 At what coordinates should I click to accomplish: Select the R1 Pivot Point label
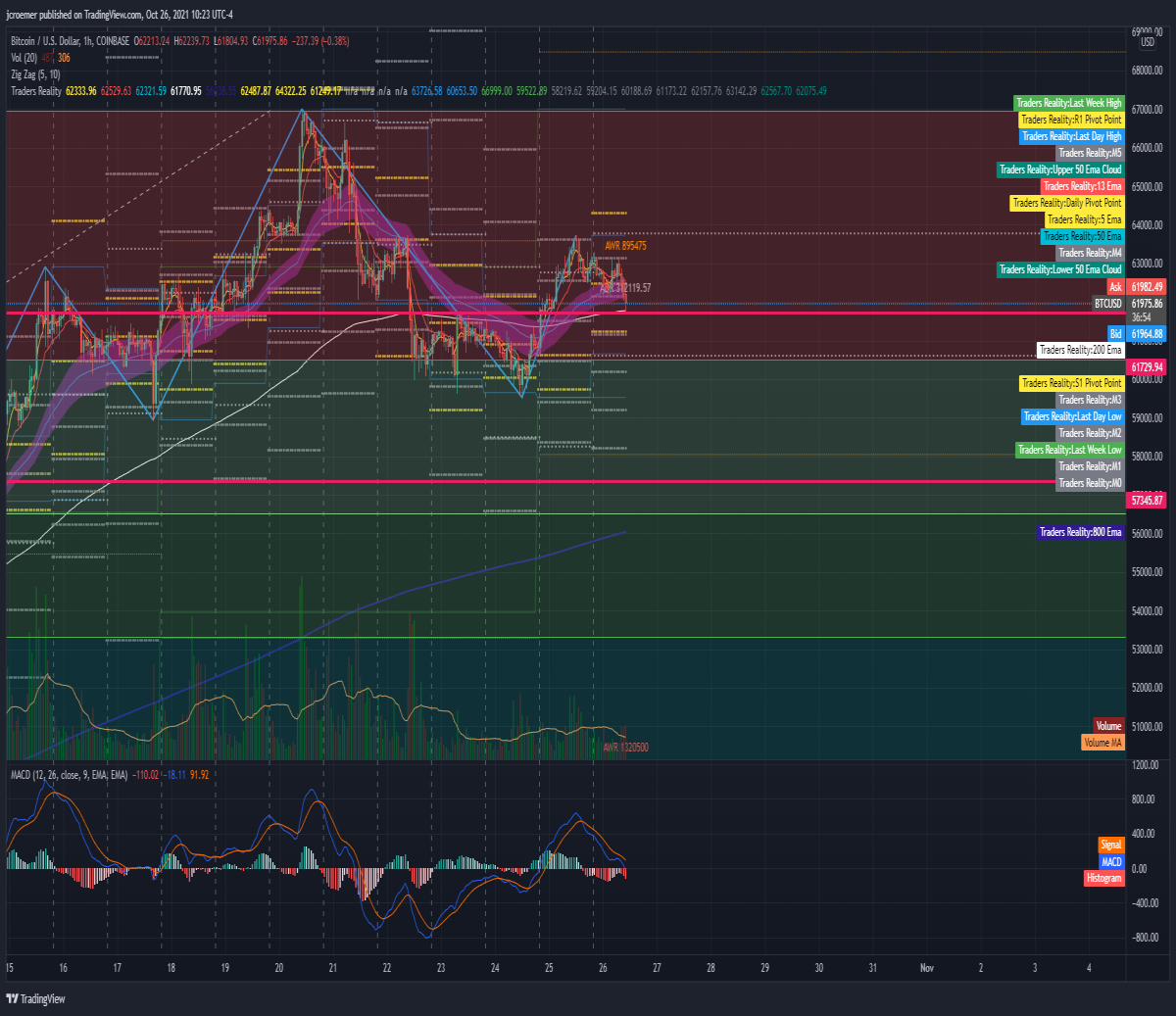tap(1072, 120)
